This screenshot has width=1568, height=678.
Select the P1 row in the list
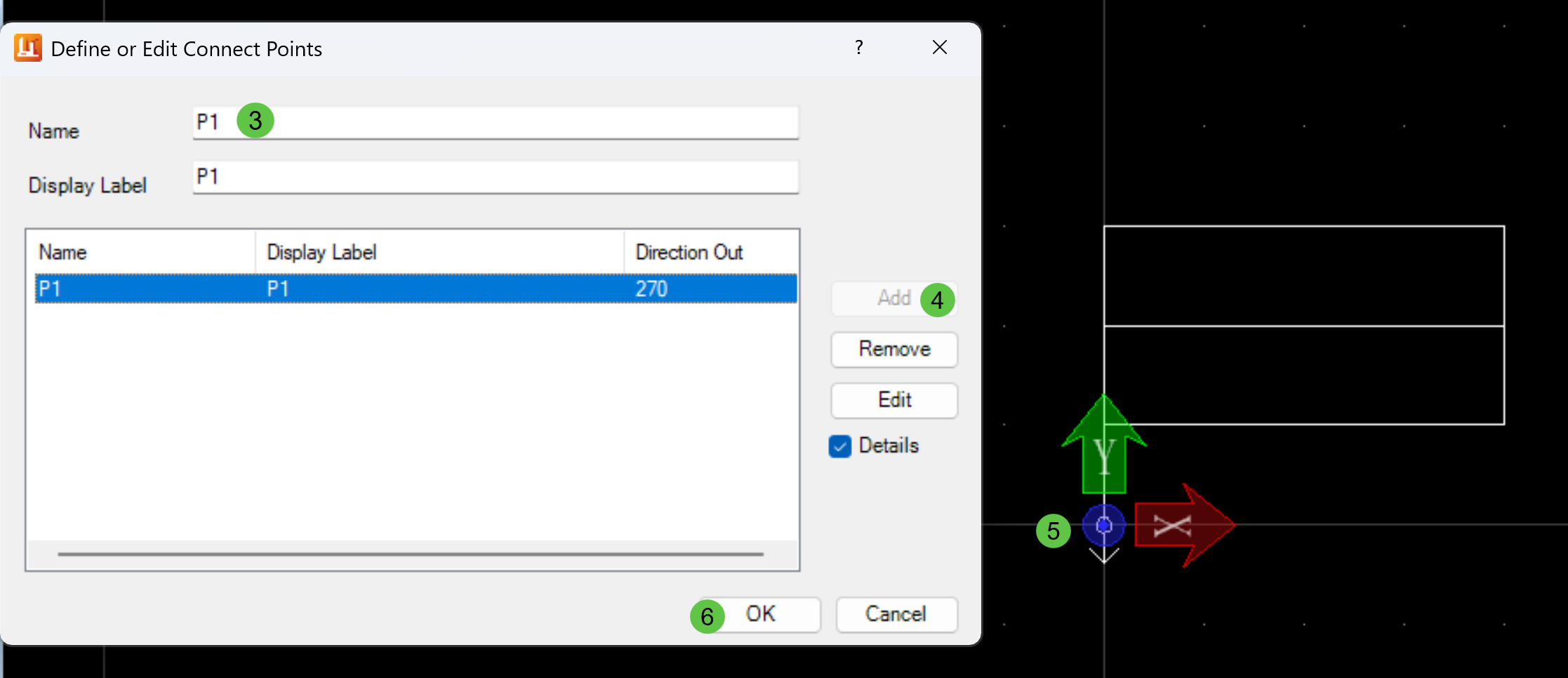click(416, 288)
